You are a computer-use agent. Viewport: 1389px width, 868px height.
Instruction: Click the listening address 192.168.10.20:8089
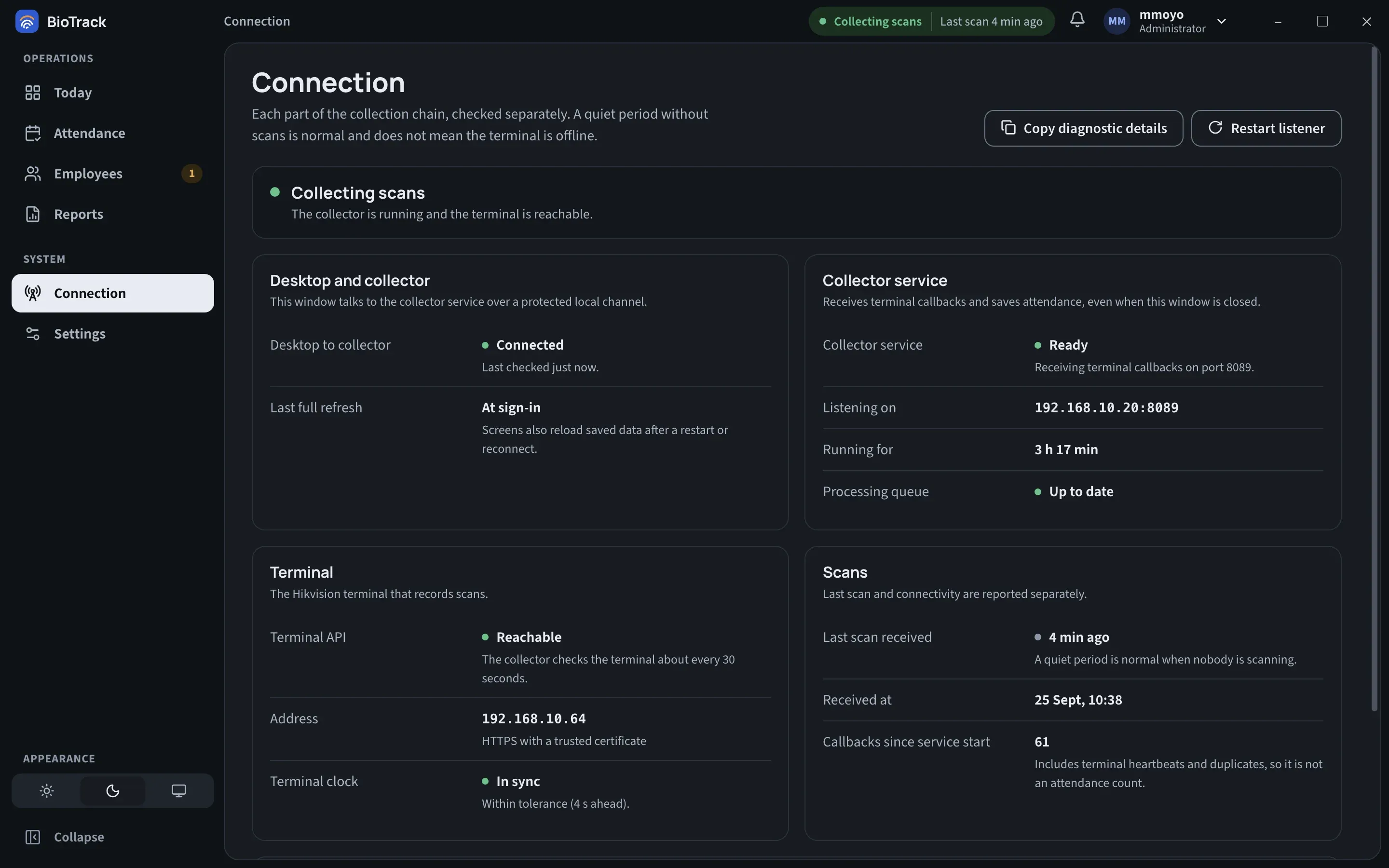click(x=1106, y=407)
